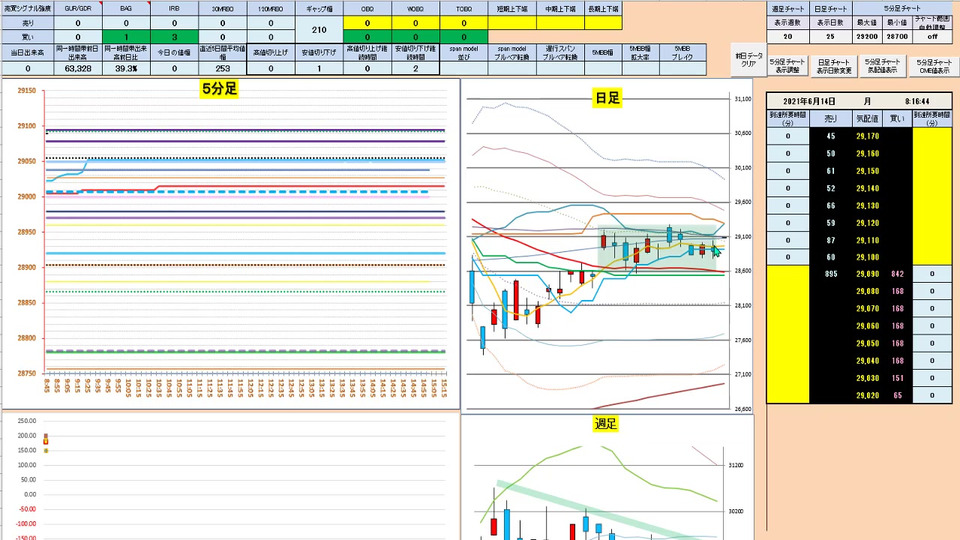
Task: Click the 5MBBブレイク header cell
Action: click(682, 53)
